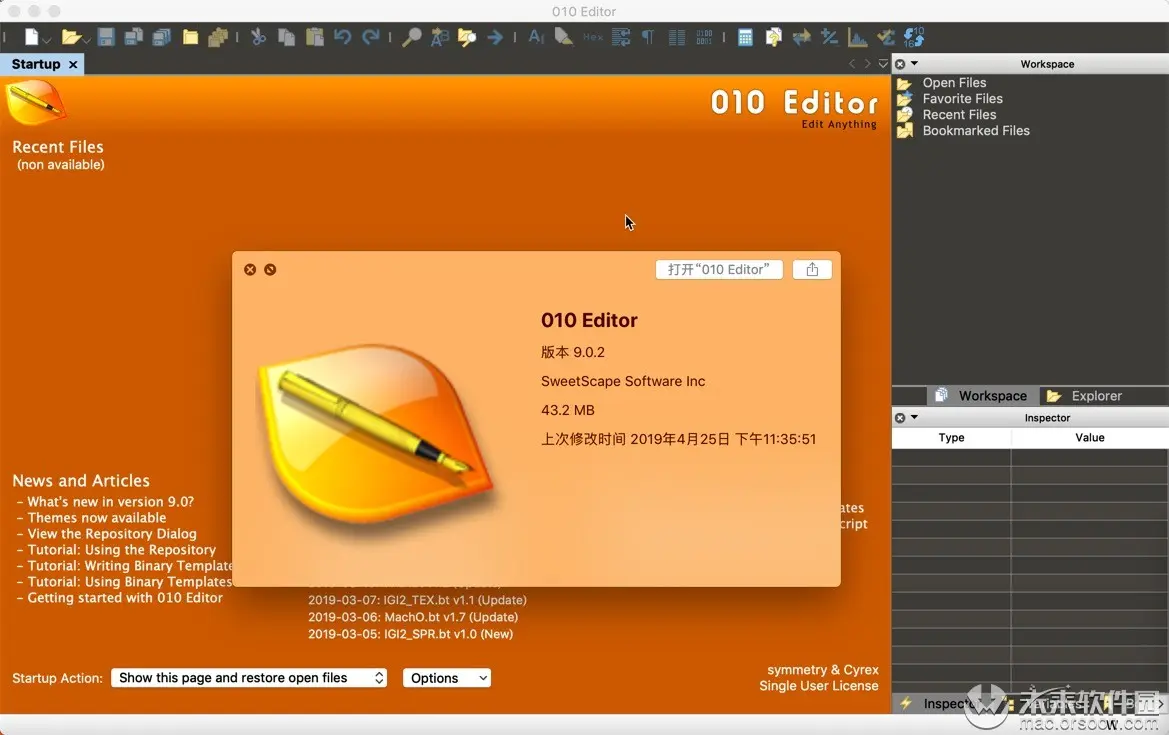Redo the last undone action

[x=371, y=37]
